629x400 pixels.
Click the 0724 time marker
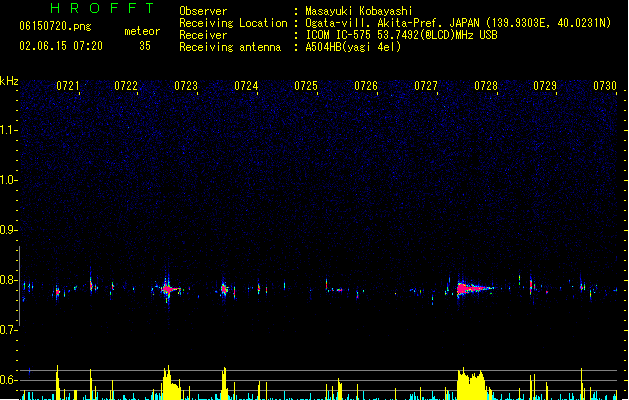246,86
